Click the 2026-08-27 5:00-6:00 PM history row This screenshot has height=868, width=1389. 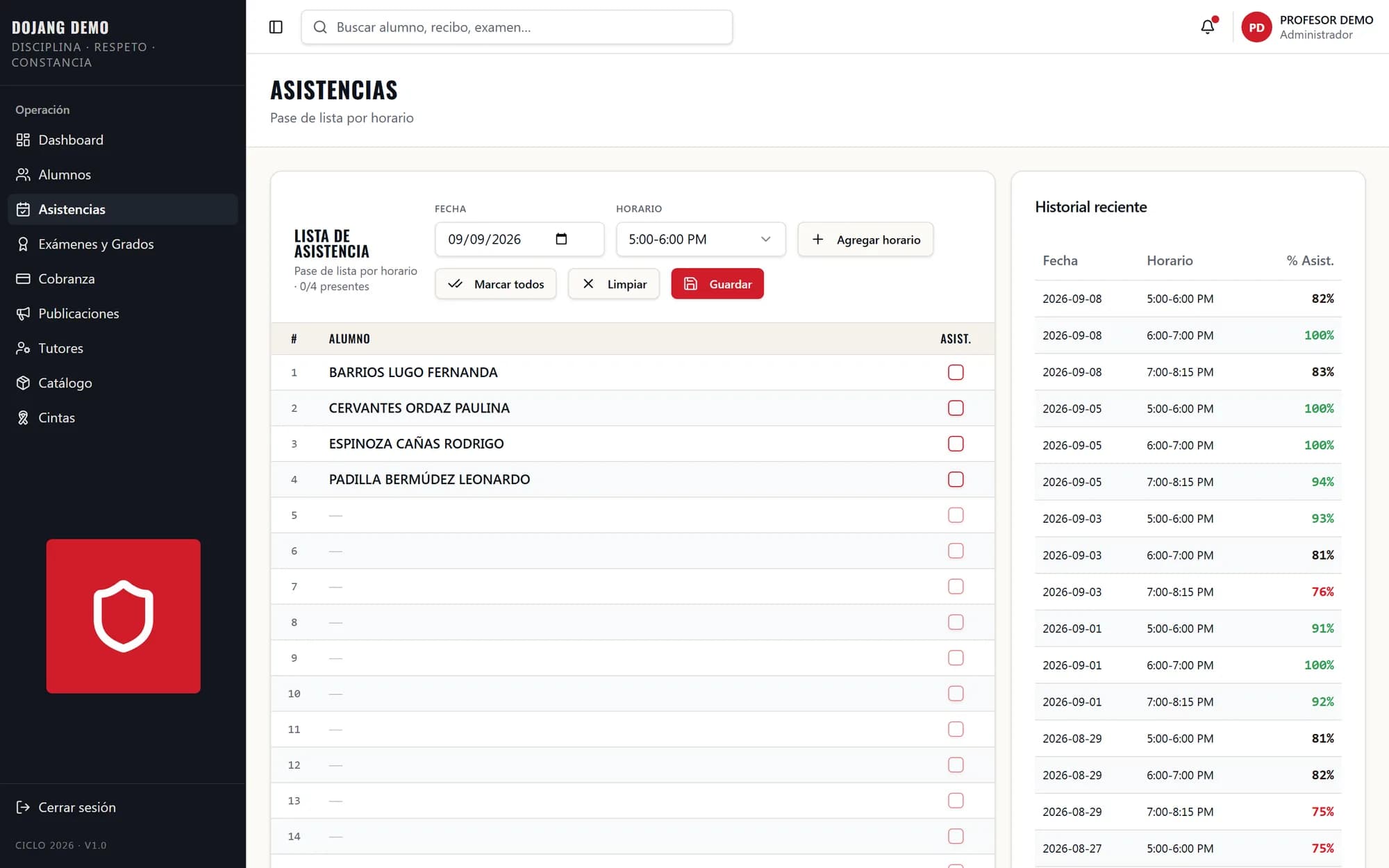point(1188,849)
